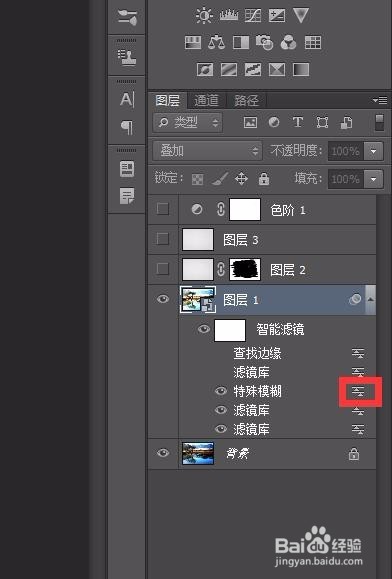The image size is (392, 579).
Task: Add a Channel Mixer adjustment layer
Action: (288, 43)
